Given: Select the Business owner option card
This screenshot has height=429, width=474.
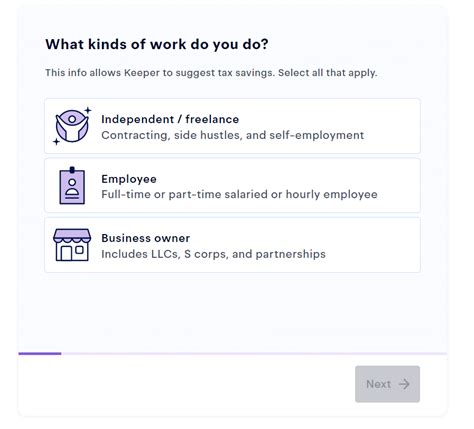Looking at the screenshot, I should pyautogui.click(x=232, y=245).
